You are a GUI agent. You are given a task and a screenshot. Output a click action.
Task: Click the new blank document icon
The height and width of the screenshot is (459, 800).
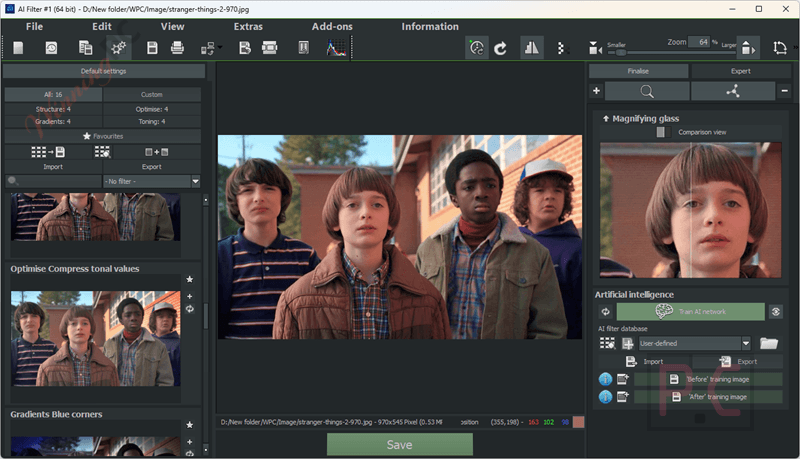[18, 48]
